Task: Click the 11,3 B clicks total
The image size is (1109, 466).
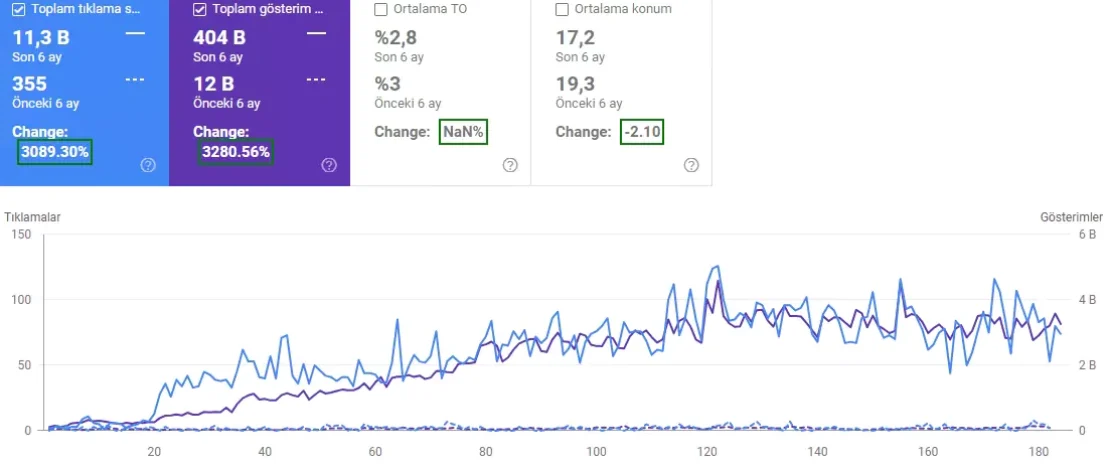Action: (x=40, y=39)
